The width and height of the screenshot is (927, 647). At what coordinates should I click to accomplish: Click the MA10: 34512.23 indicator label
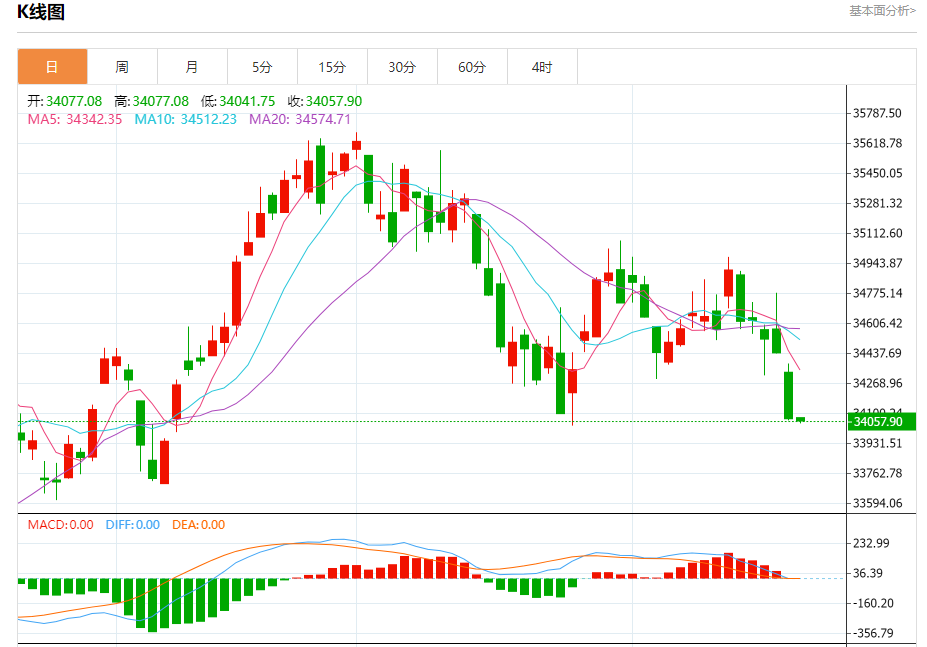pyautogui.click(x=186, y=119)
